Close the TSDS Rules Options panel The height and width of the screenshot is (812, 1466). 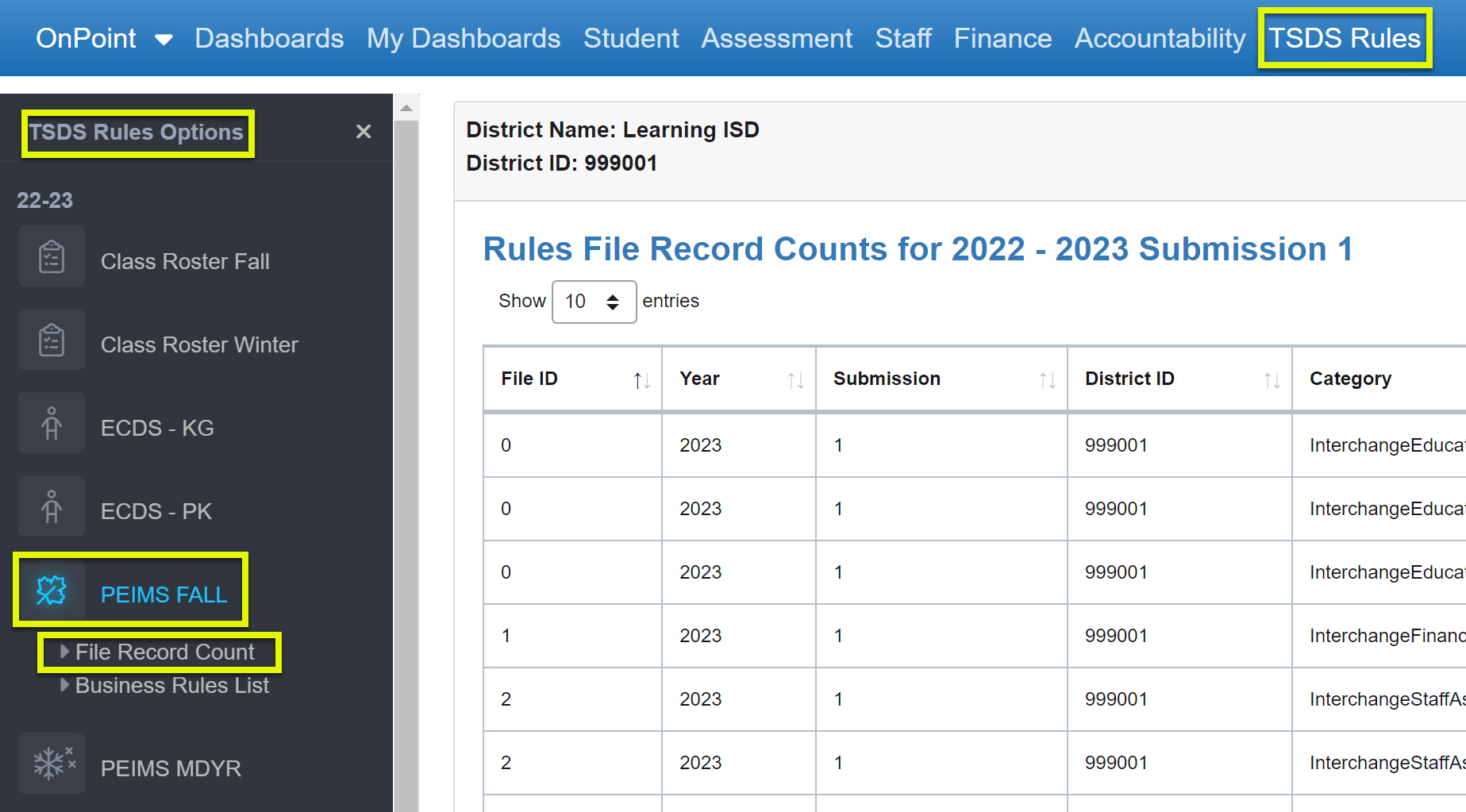coord(364,131)
